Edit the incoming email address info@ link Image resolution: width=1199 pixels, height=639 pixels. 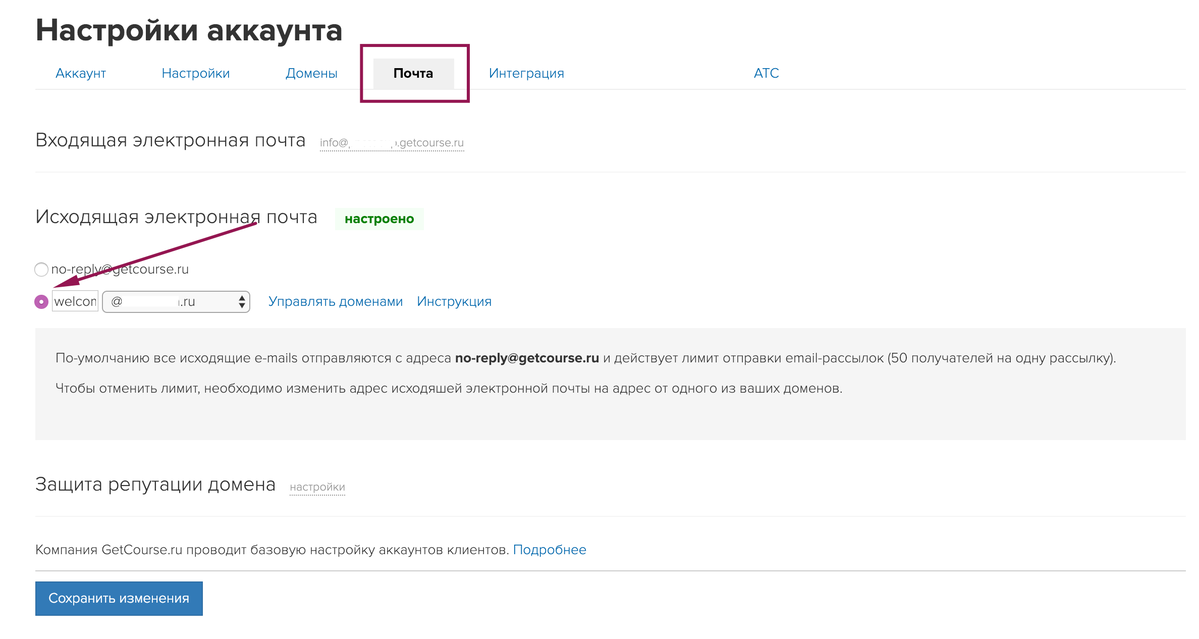392,143
